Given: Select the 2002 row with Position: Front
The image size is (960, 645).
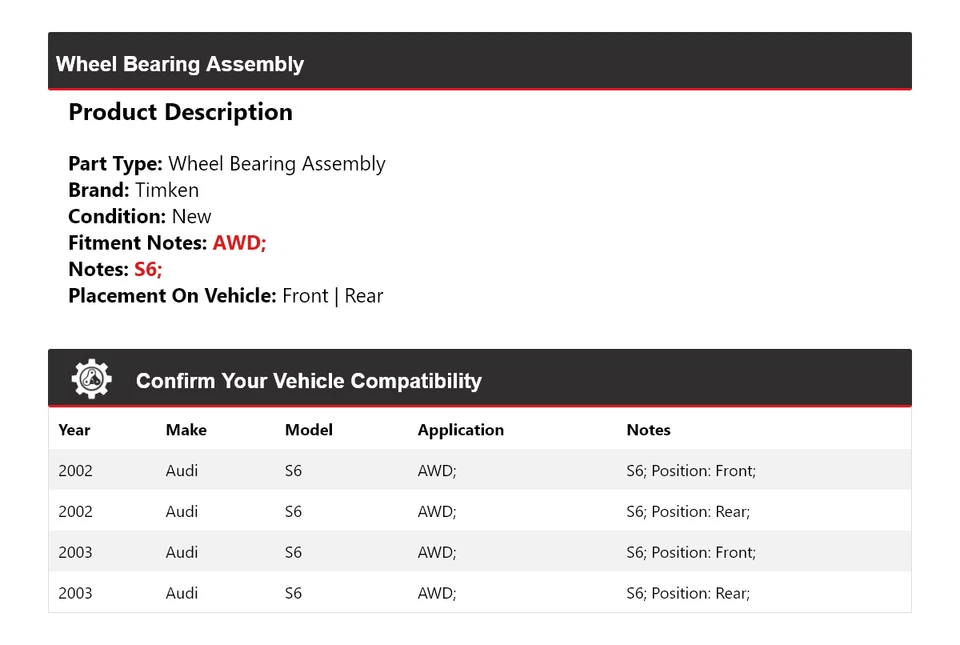Looking at the screenshot, I should [479, 471].
